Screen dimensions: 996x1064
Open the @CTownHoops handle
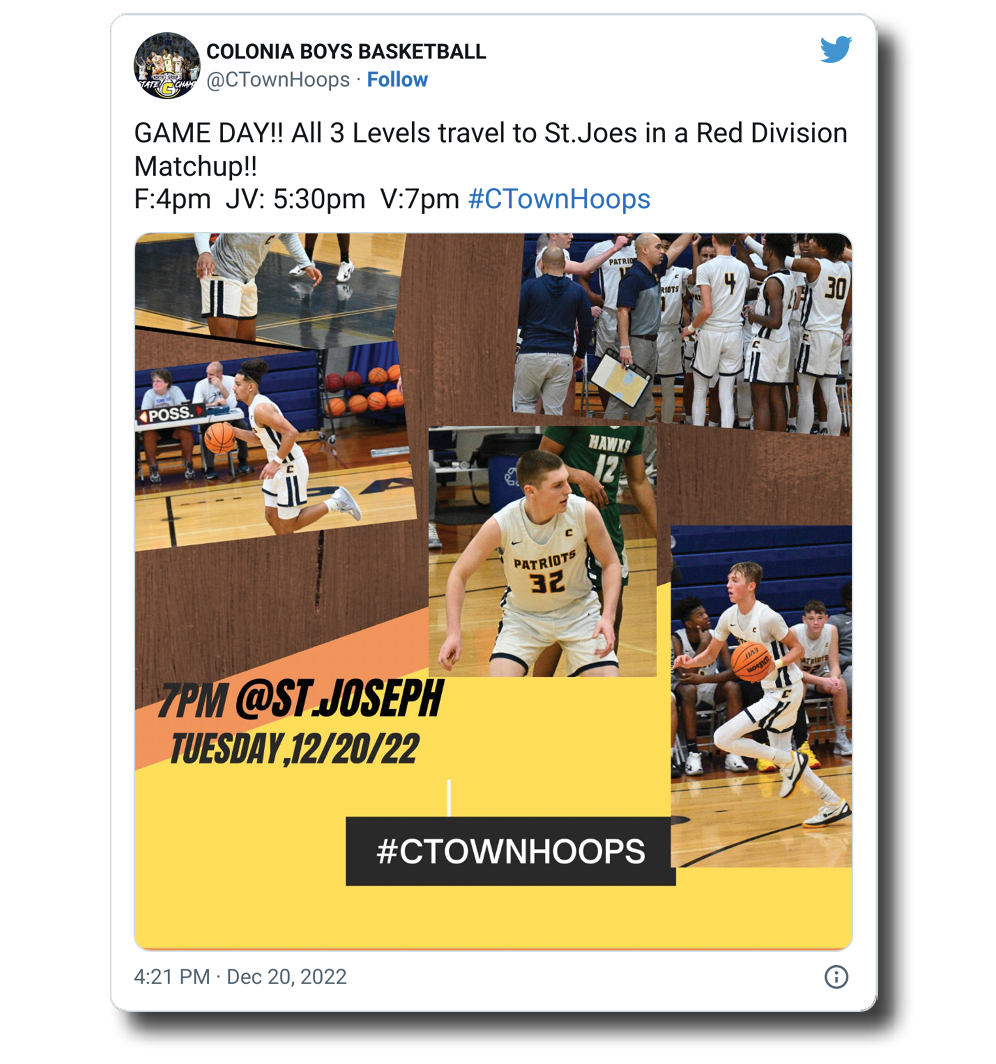coord(278,79)
